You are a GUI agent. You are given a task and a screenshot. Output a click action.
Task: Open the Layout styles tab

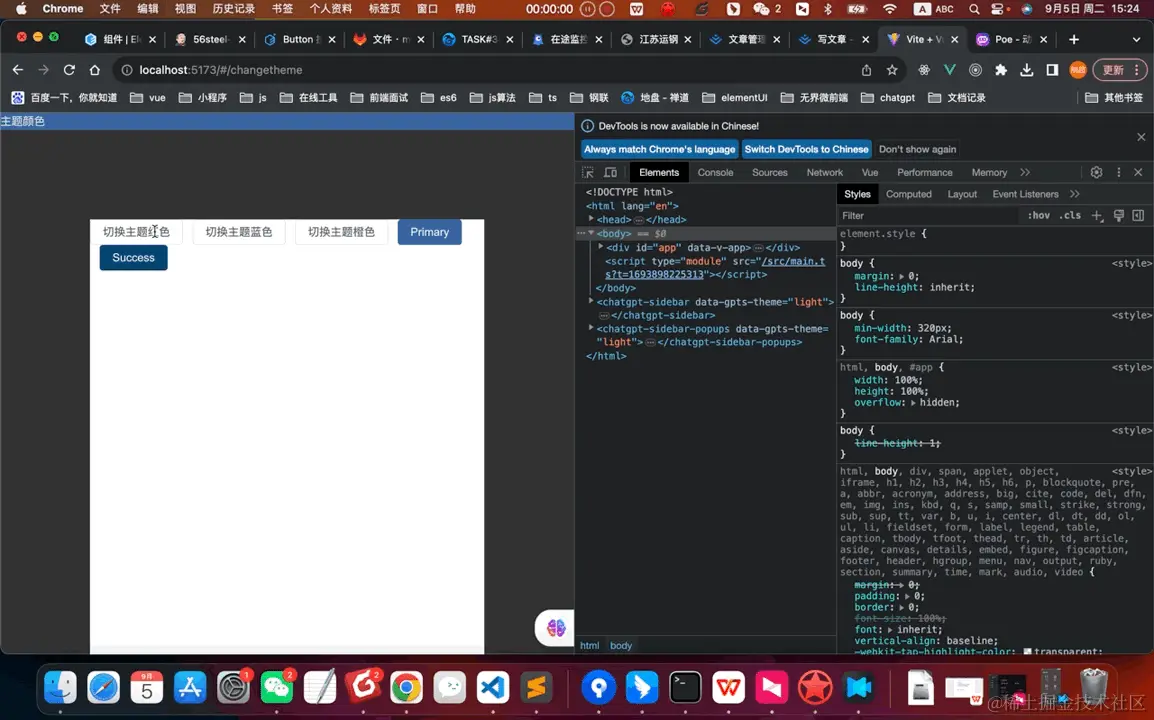(x=962, y=194)
